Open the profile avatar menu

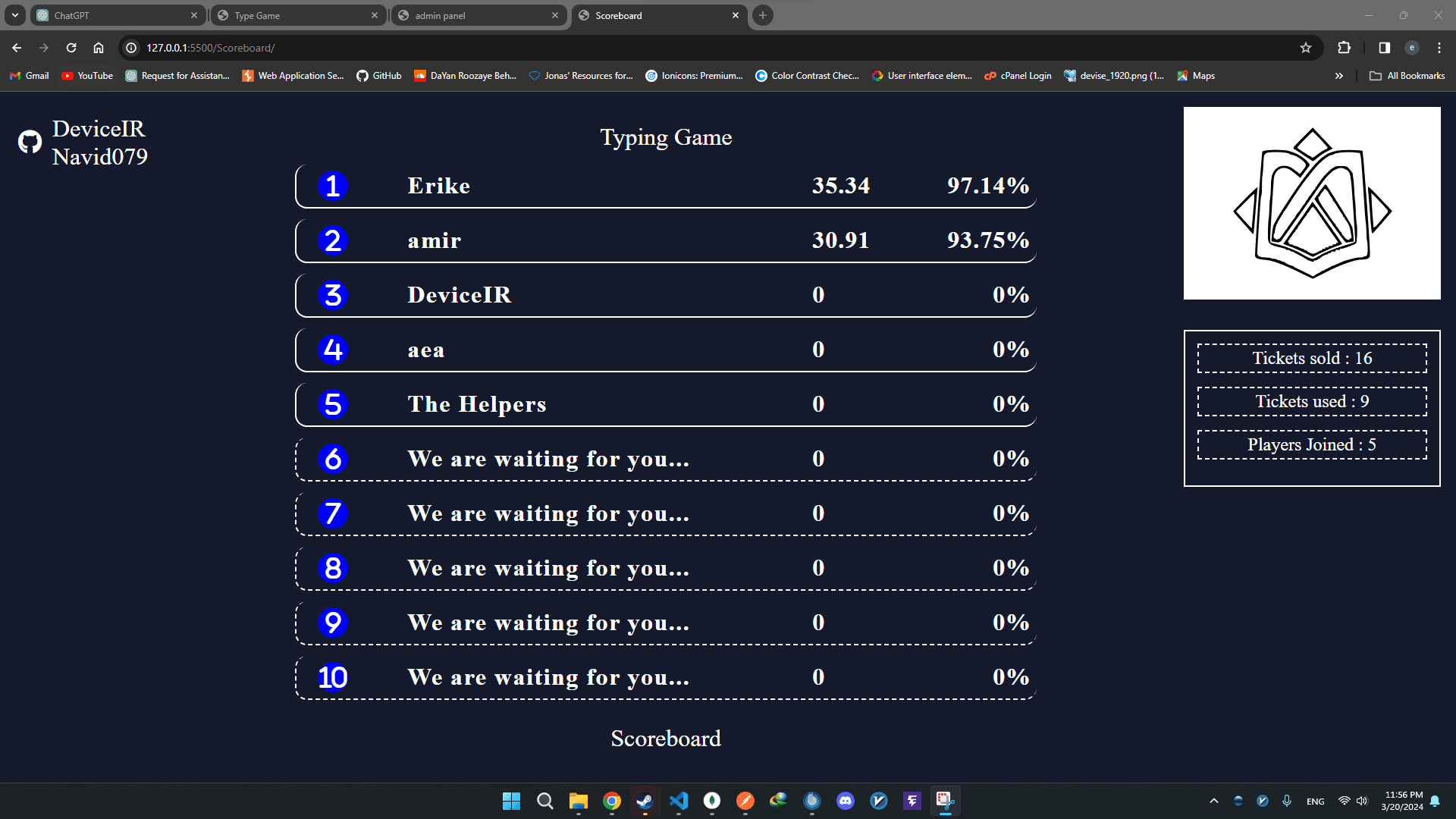1412,48
